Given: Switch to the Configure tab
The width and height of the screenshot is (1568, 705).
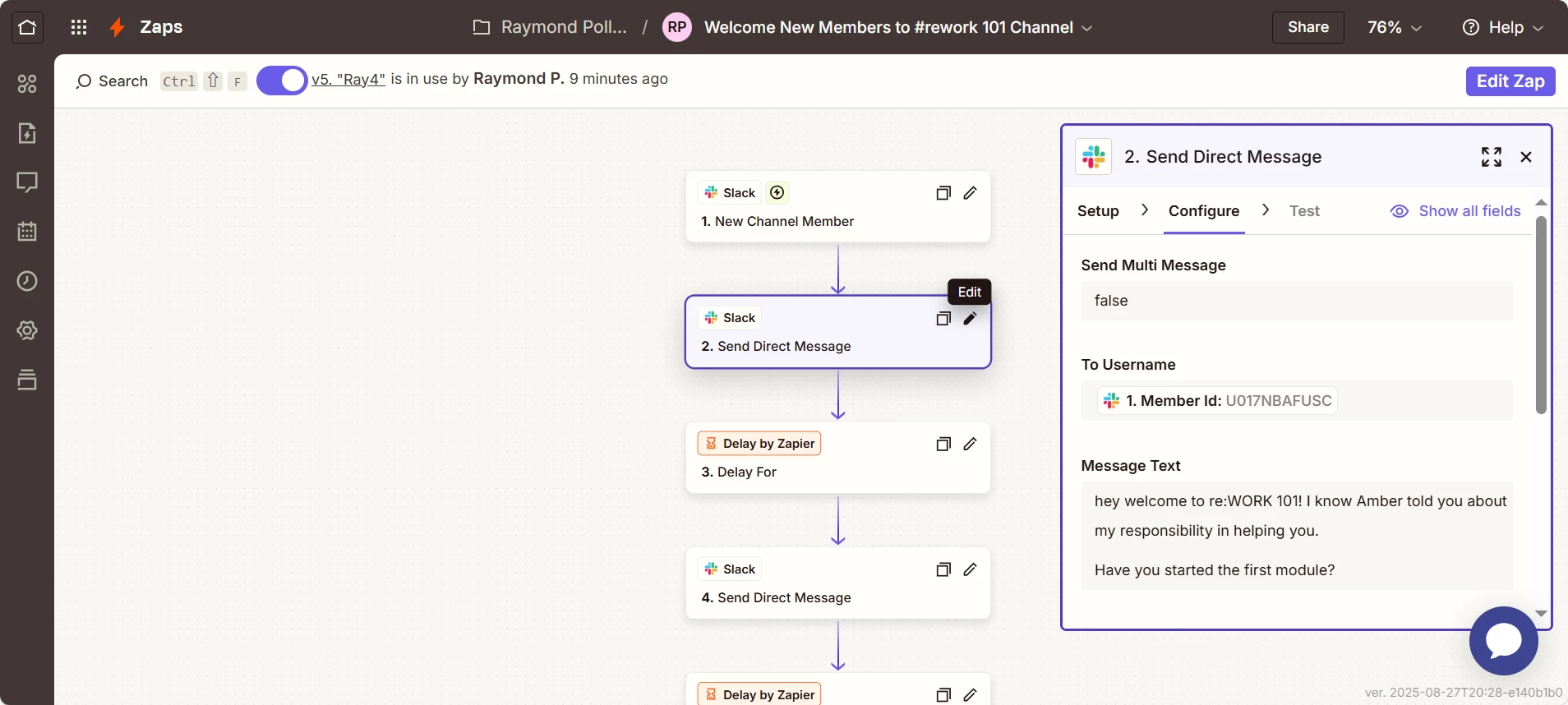Looking at the screenshot, I should pyautogui.click(x=1204, y=211).
